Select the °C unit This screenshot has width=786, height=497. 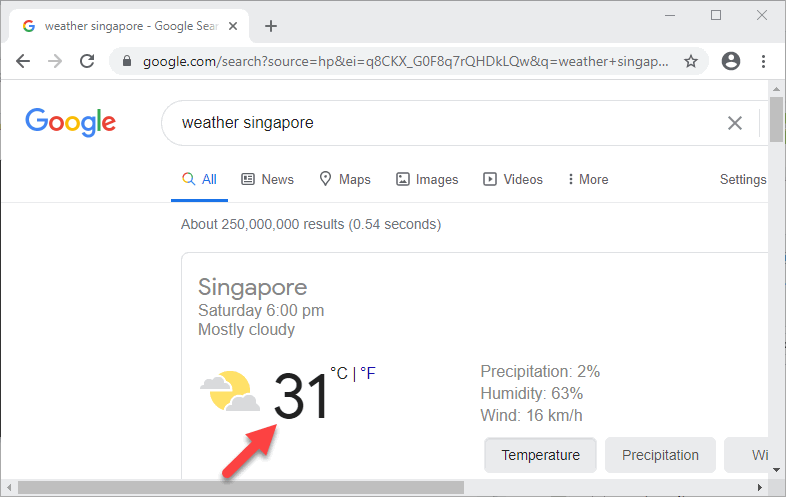[x=339, y=373]
